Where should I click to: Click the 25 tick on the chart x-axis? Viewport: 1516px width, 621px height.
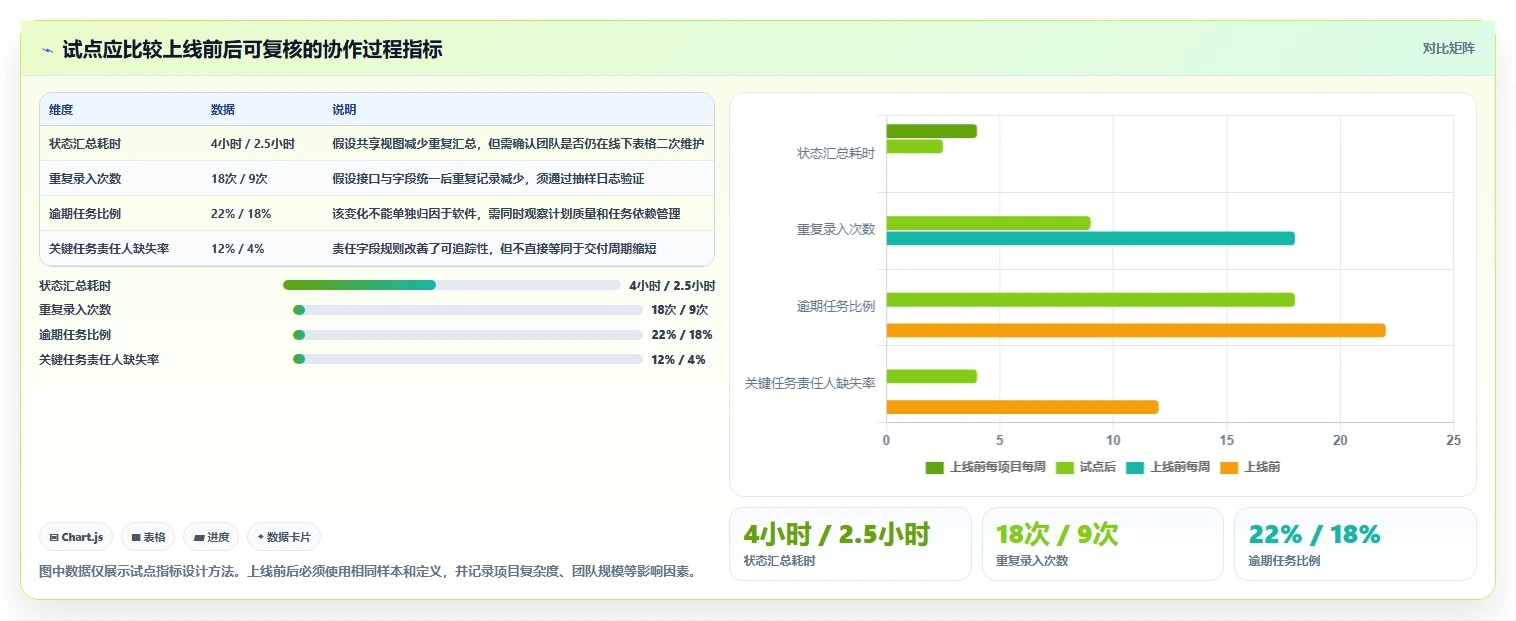point(1453,440)
